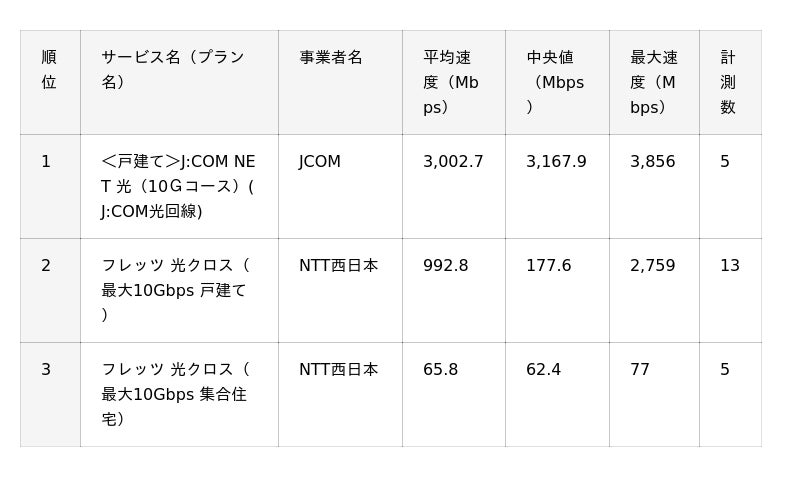Click the サービス名(プラン名) header cell
This screenshot has height=477, width=800.
(x=179, y=82)
